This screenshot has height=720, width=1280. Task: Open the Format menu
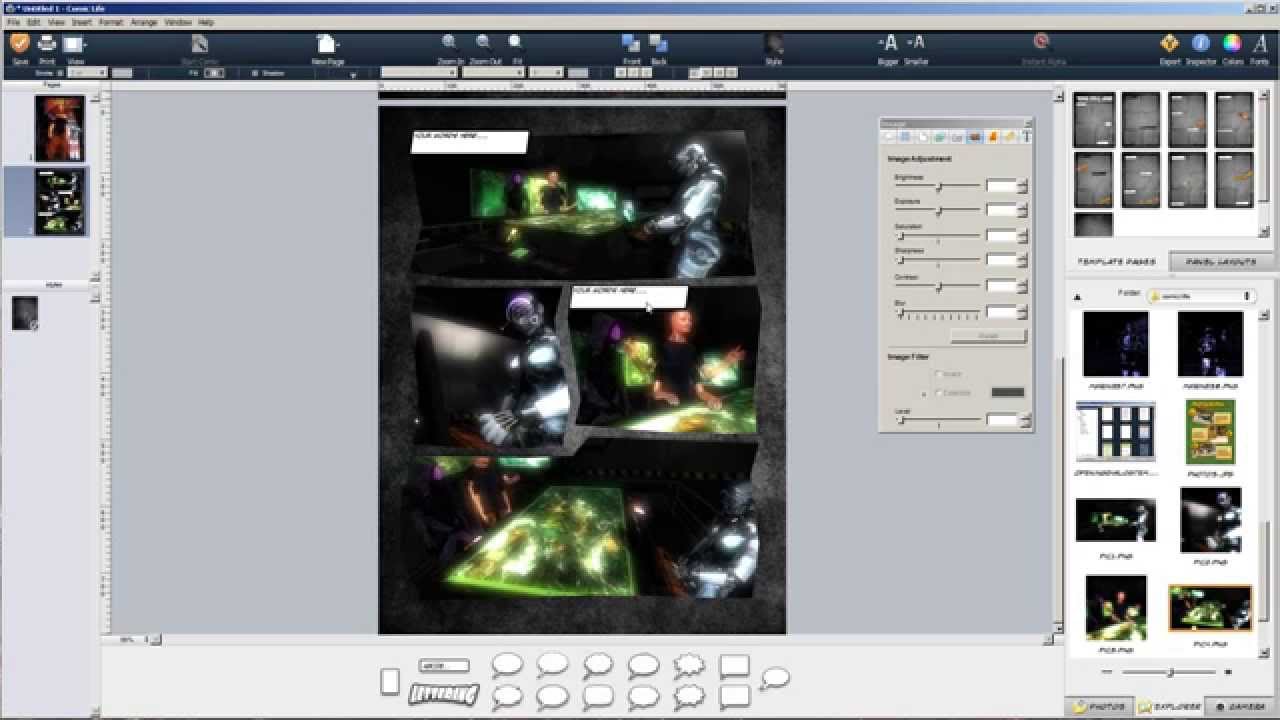(x=111, y=22)
